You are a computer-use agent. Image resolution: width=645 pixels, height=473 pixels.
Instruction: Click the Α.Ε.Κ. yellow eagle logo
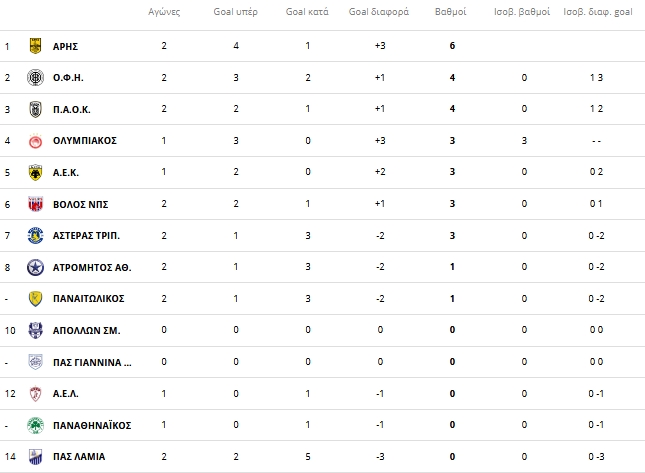point(35,172)
